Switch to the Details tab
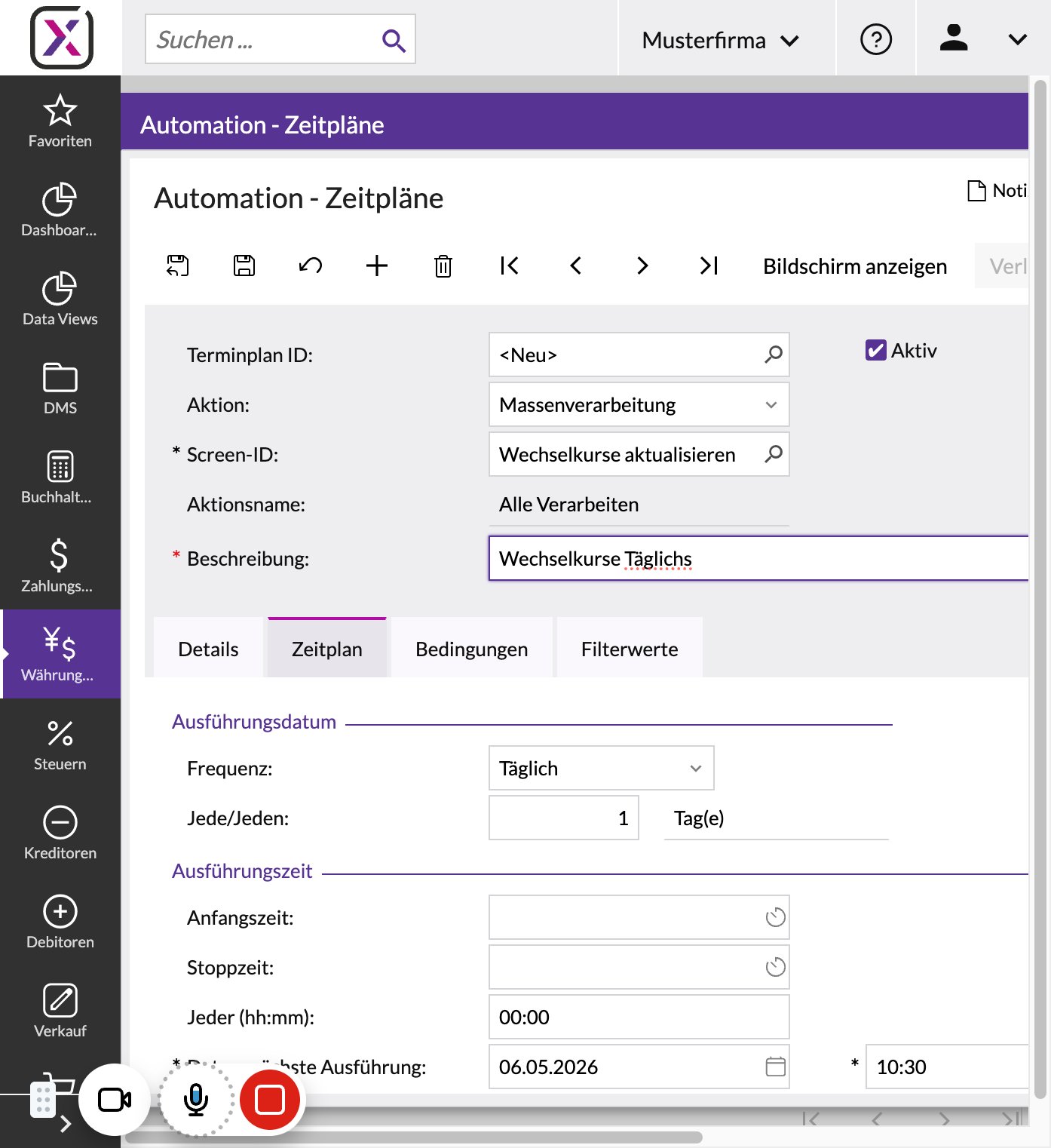The height and width of the screenshot is (1148, 1051). [x=208, y=649]
